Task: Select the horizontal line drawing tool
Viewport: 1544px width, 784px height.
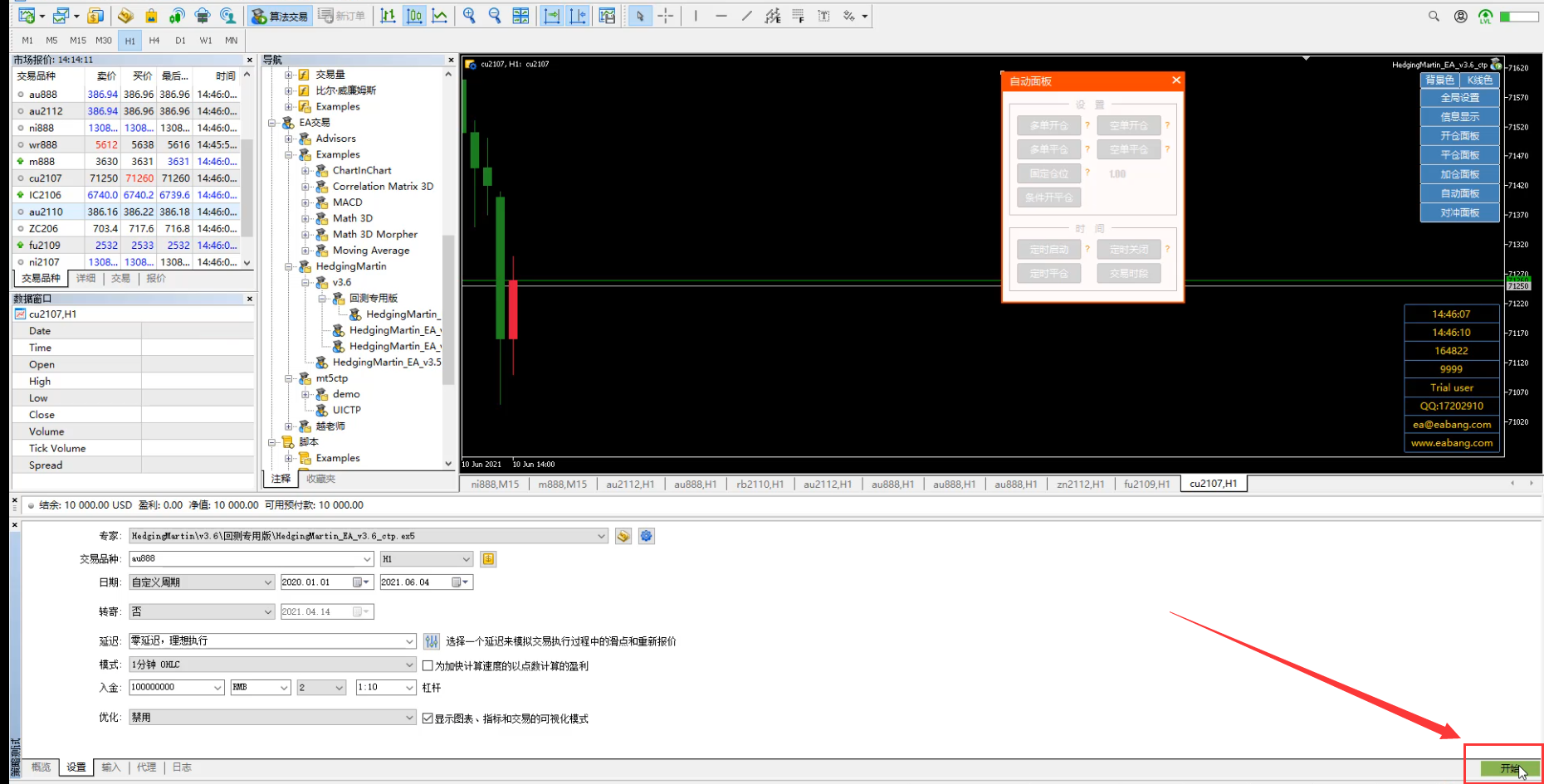Action: (721, 16)
